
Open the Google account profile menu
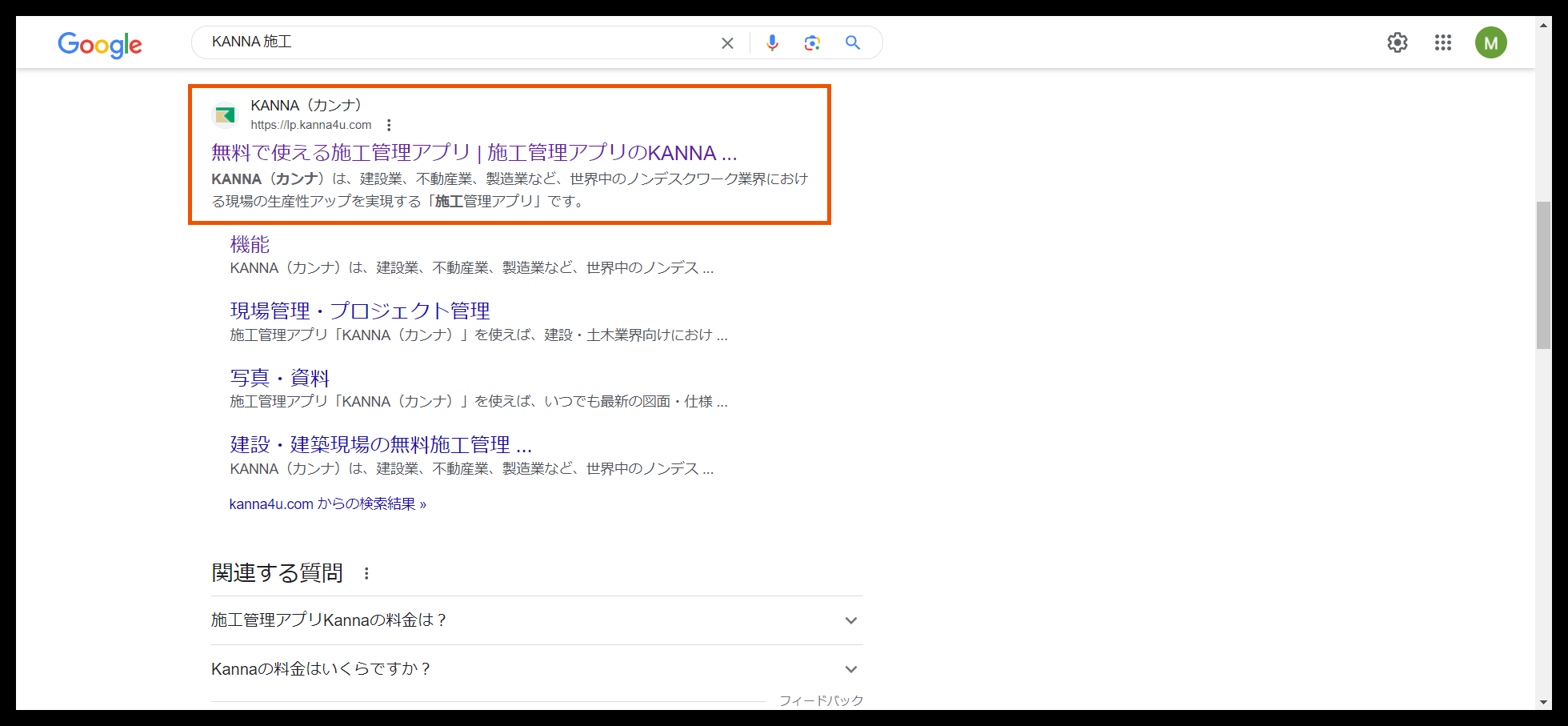pos(1490,42)
